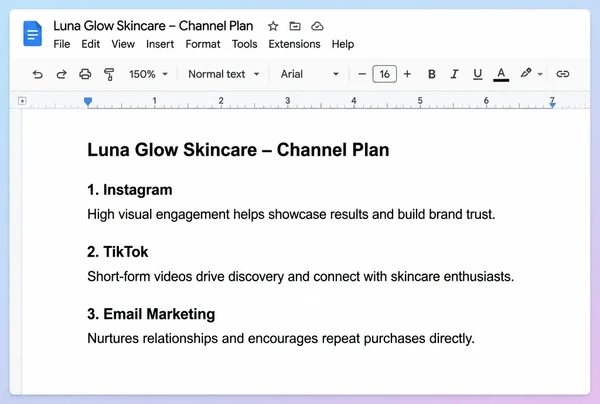Click the sentence beginning 'Nurtures relationships'

(x=281, y=339)
